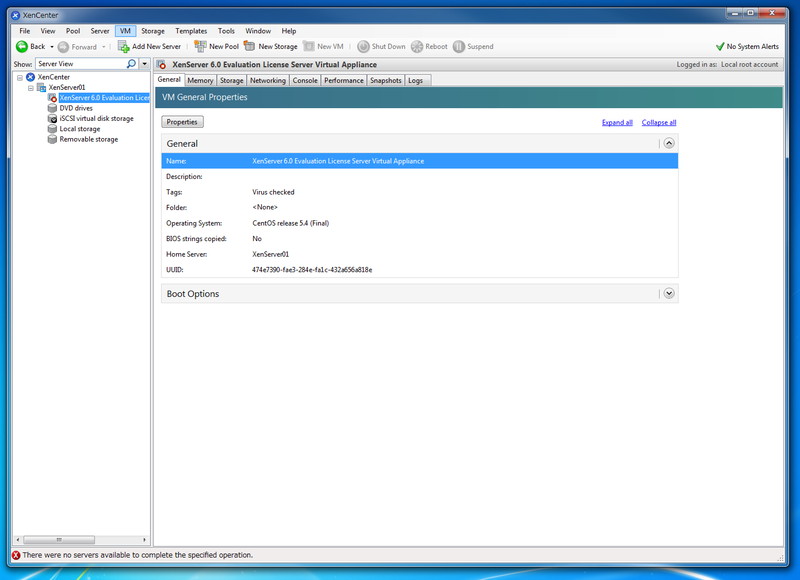Collapse the General properties section chevron

point(669,143)
